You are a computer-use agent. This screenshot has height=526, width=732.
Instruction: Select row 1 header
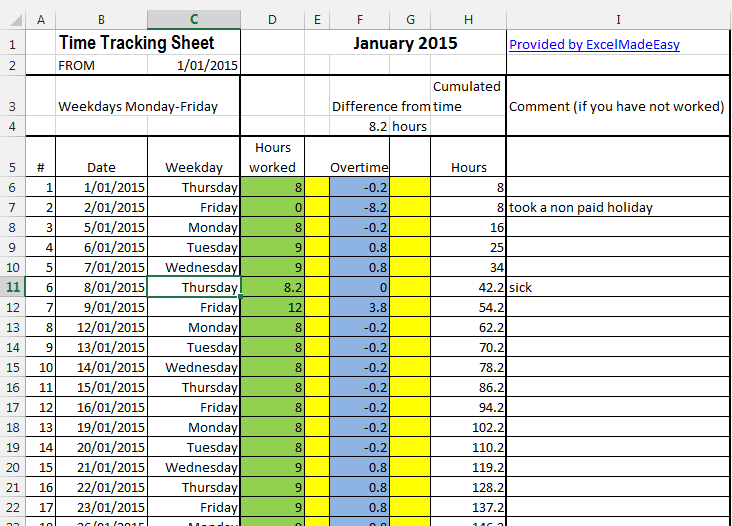tap(12, 45)
